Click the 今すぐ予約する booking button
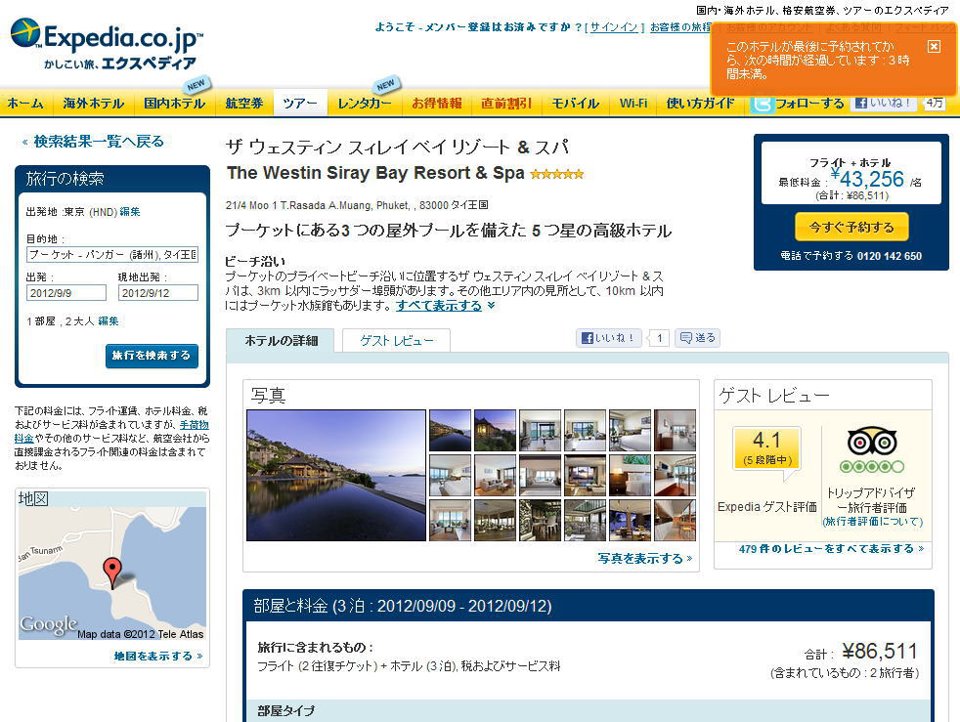The height and width of the screenshot is (722, 960). 851,227
